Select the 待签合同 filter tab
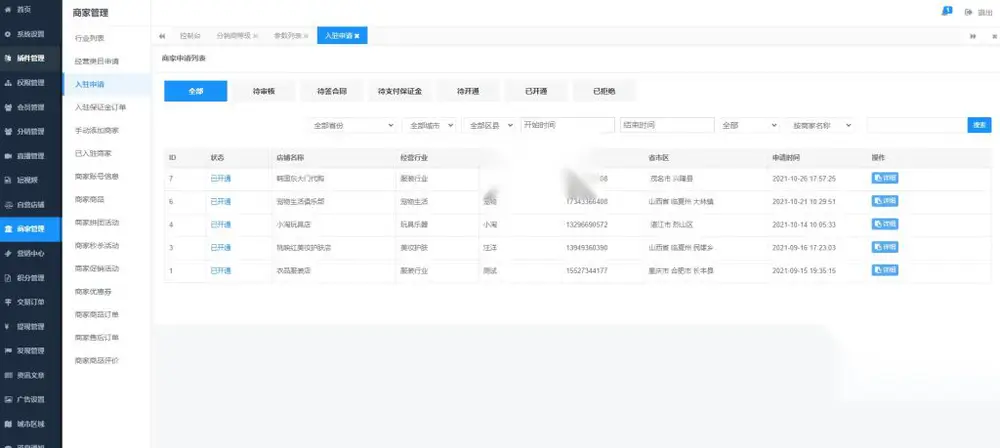The height and width of the screenshot is (448, 1000). 332,91
